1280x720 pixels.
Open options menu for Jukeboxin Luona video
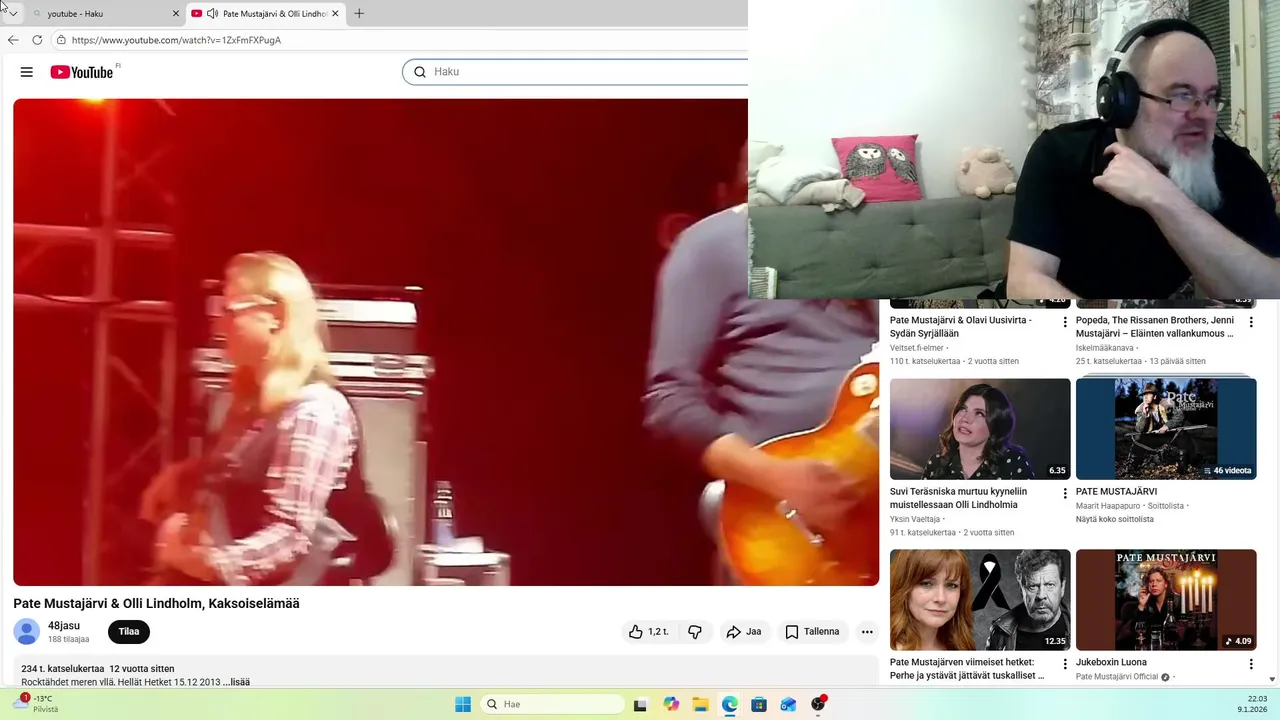pos(1251,664)
